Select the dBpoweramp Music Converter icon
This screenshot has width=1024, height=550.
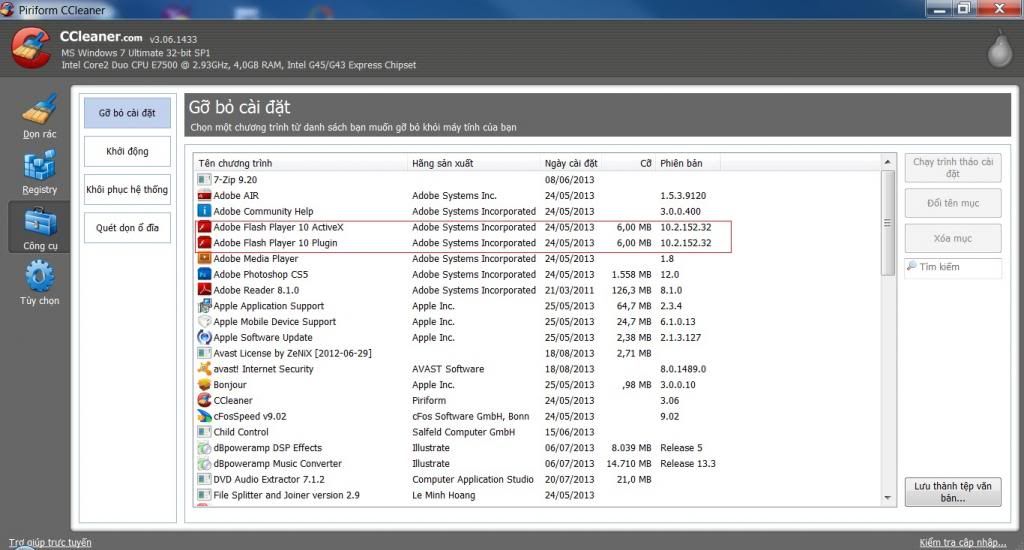(x=204, y=463)
